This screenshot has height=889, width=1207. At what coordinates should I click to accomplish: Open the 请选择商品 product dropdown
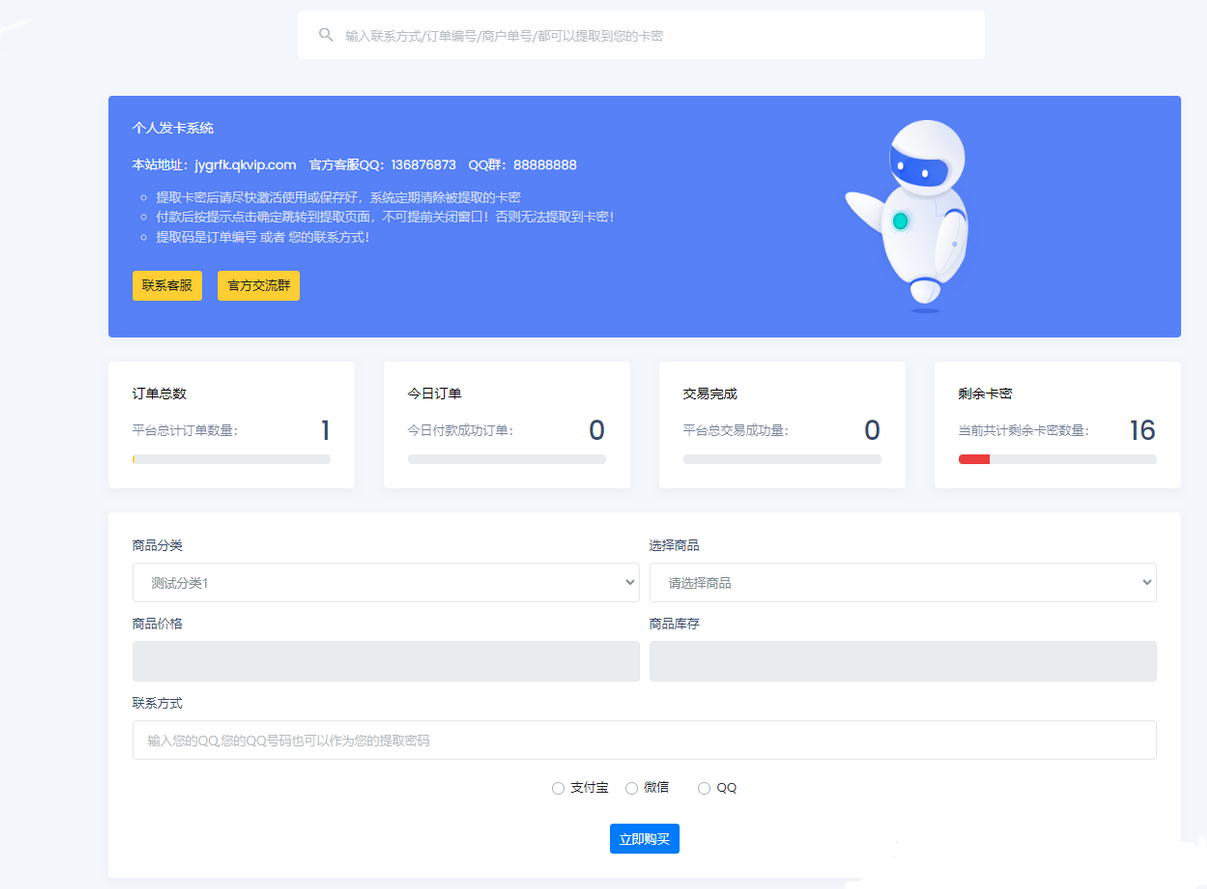click(x=902, y=581)
